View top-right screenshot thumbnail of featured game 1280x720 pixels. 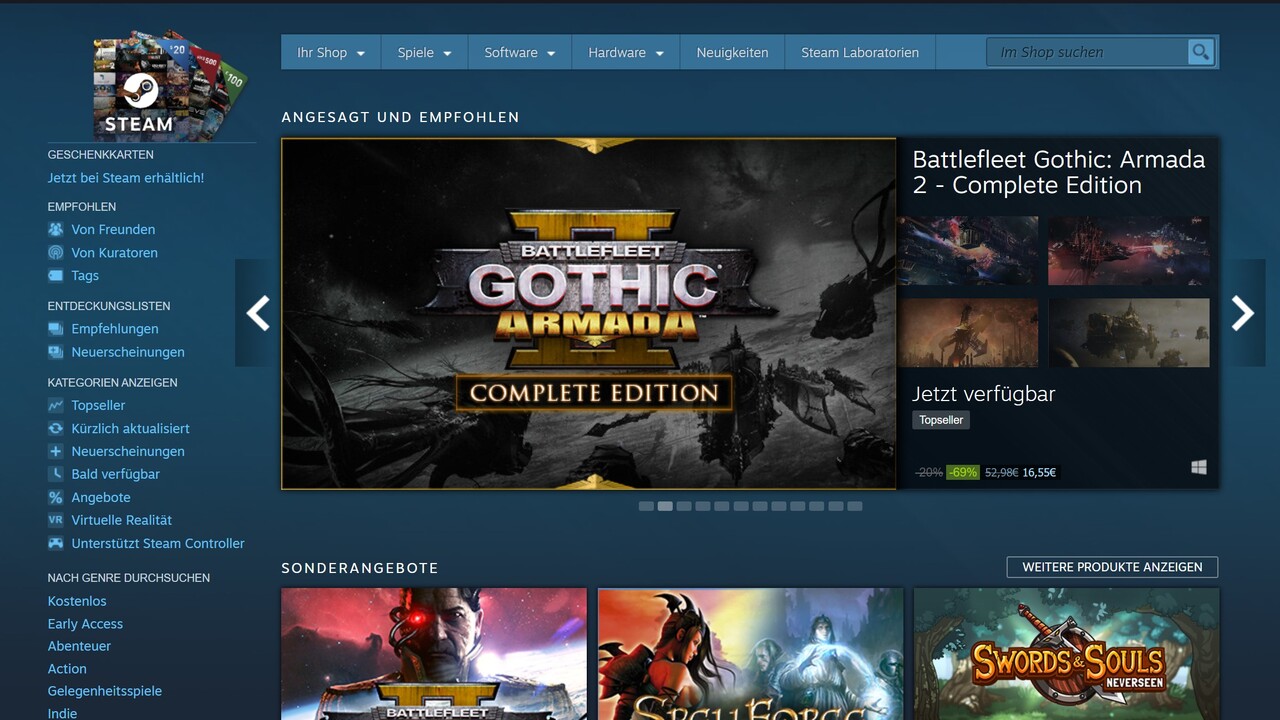(x=1129, y=251)
